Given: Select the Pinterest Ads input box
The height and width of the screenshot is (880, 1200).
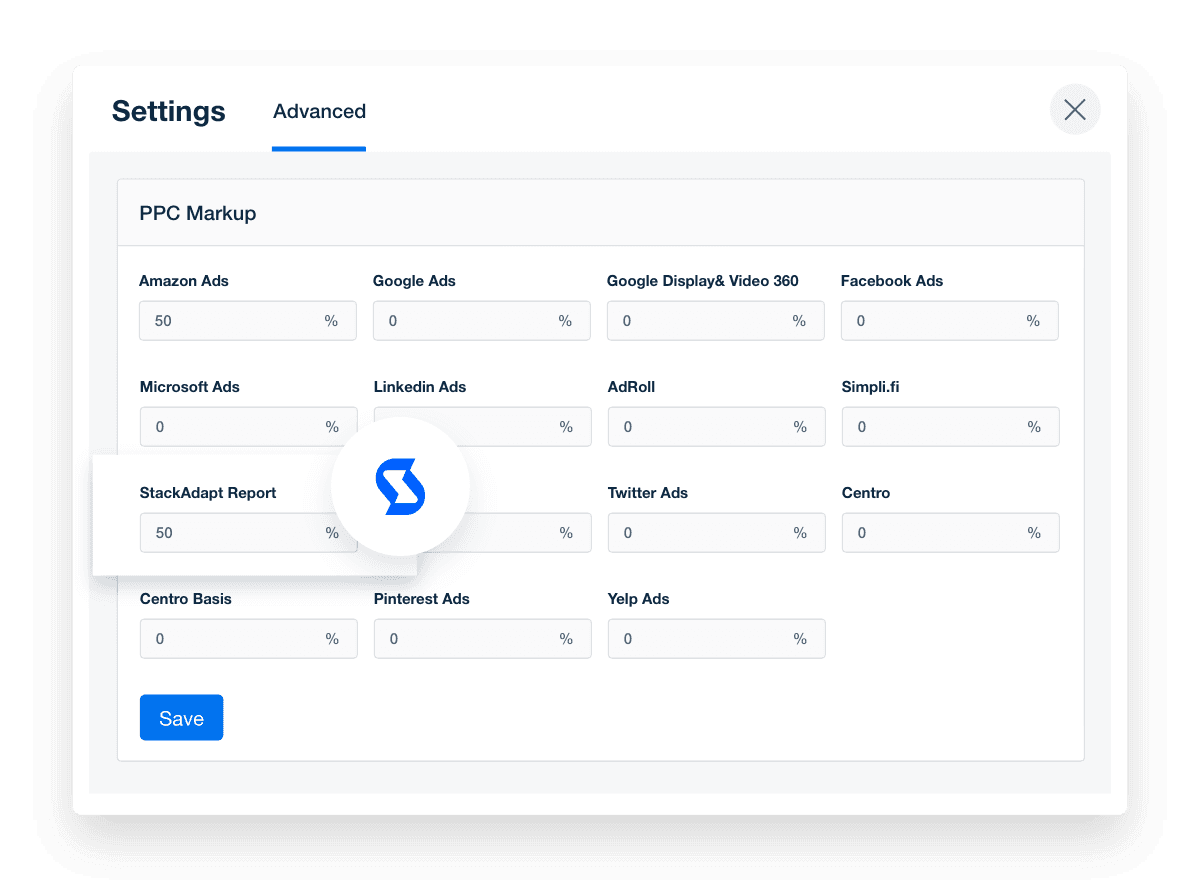Looking at the screenshot, I should 481,638.
